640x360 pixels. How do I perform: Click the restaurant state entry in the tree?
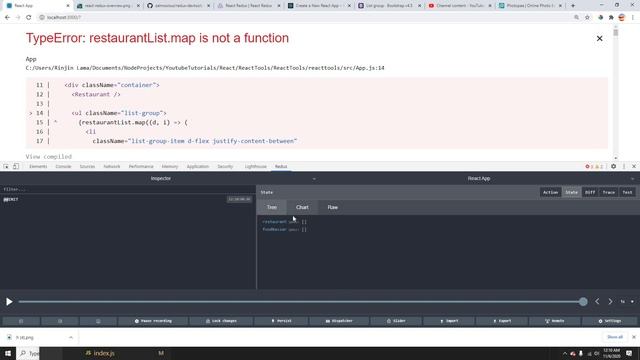click(284, 222)
